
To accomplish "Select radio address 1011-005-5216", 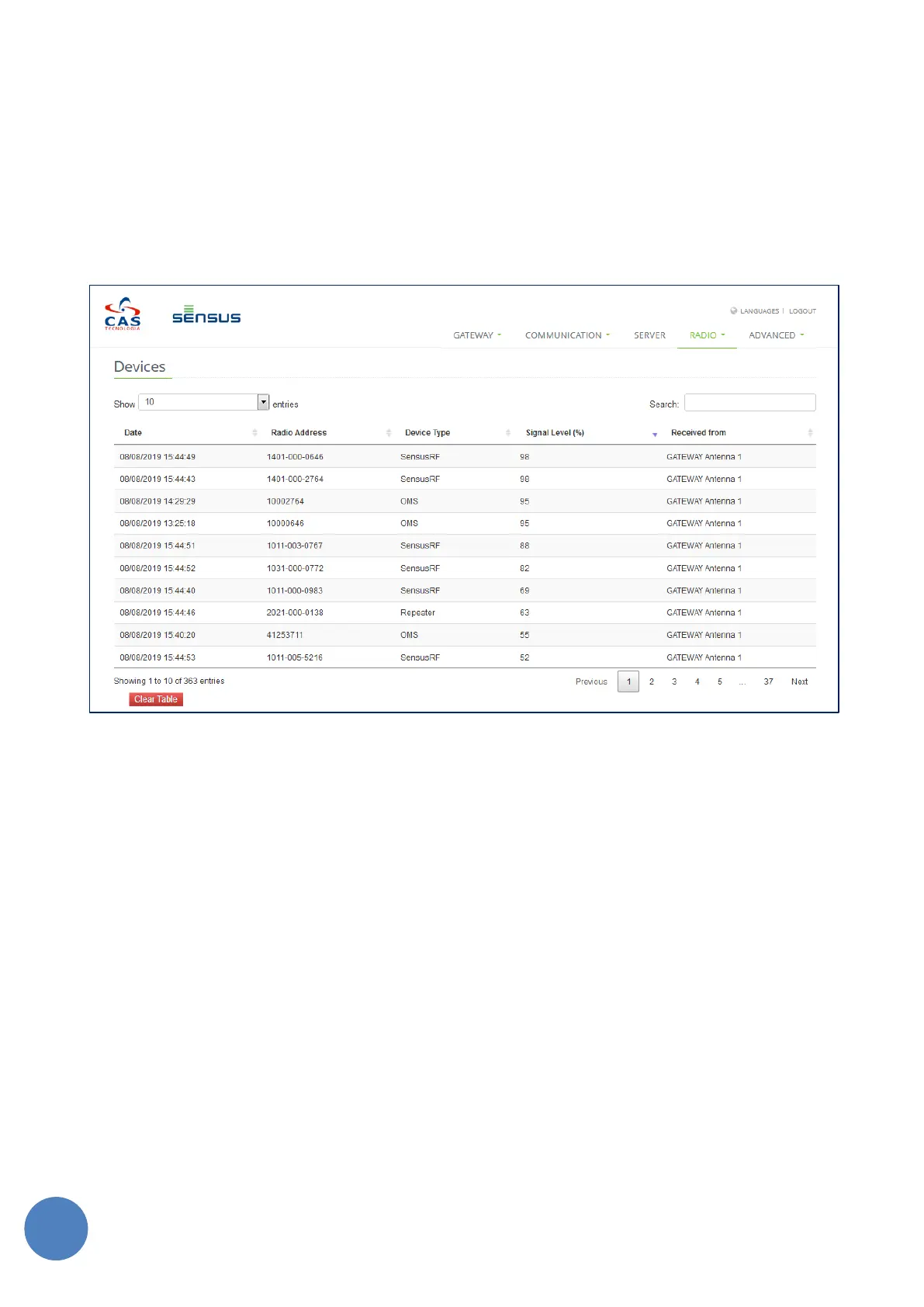I will (x=295, y=657).
